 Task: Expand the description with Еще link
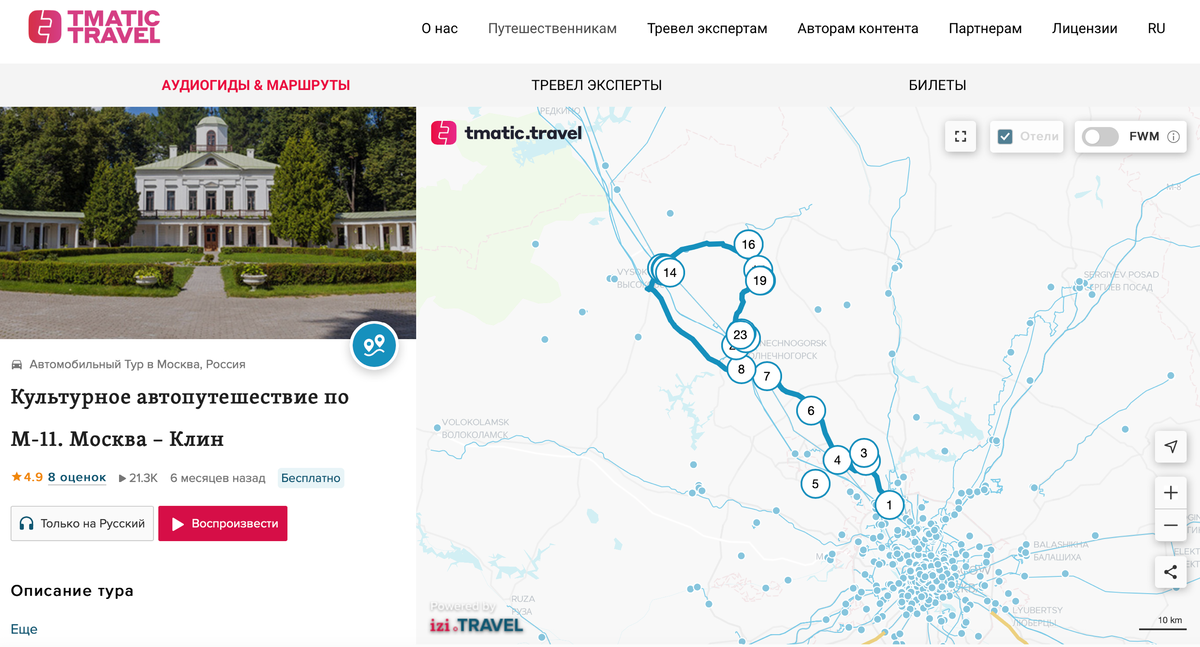[x=24, y=629]
